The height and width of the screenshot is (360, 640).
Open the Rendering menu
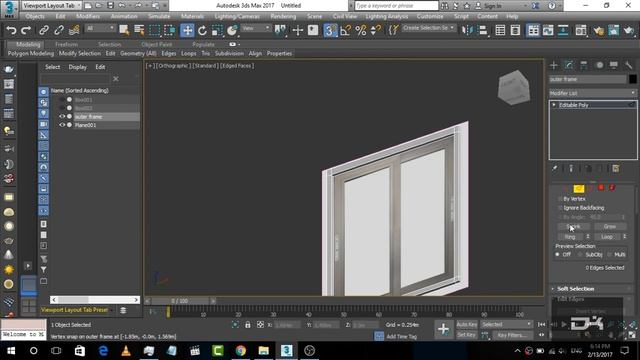(283, 16)
